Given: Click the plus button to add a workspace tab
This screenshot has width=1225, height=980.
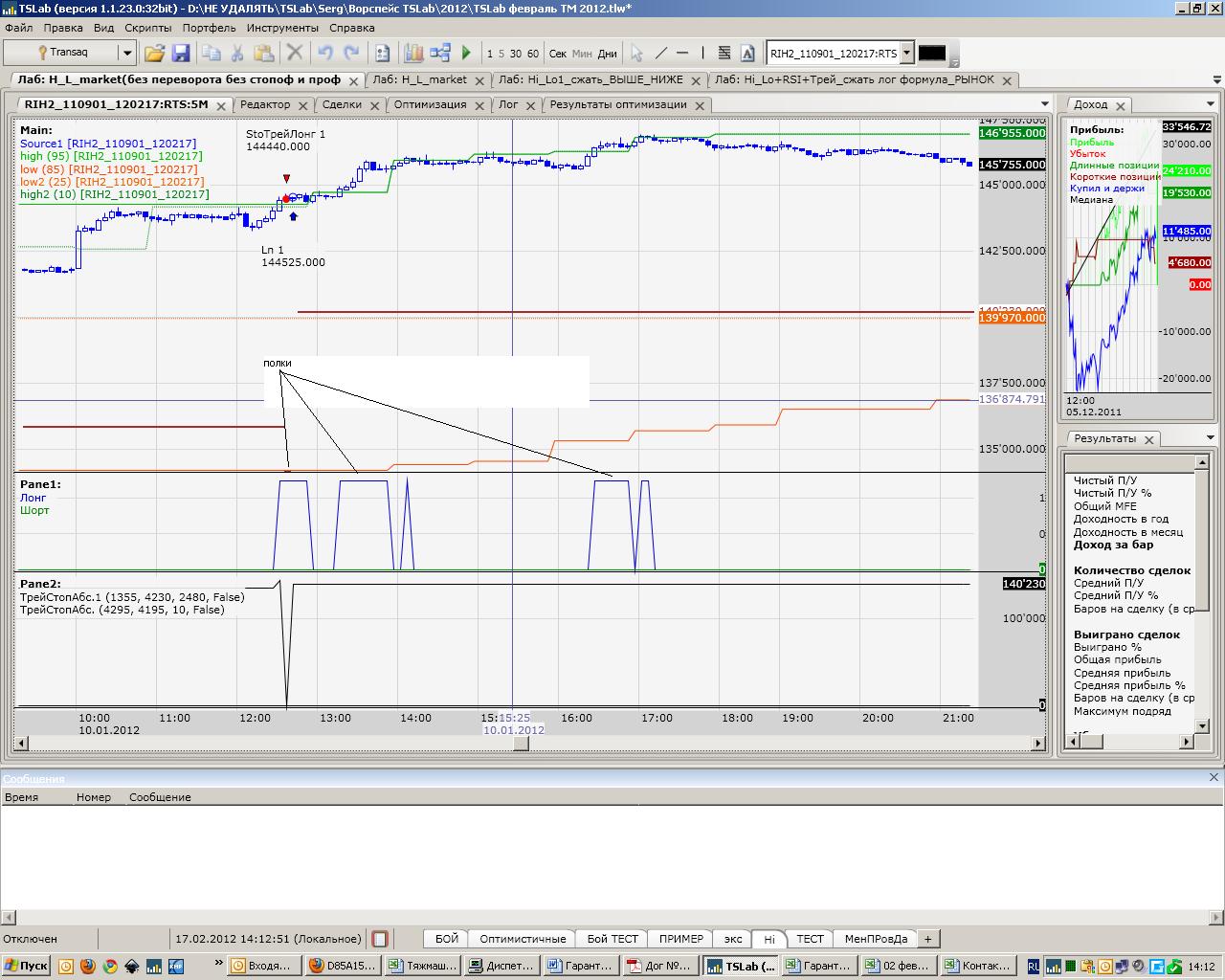Looking at the screenshot, I should click(927, 939).
